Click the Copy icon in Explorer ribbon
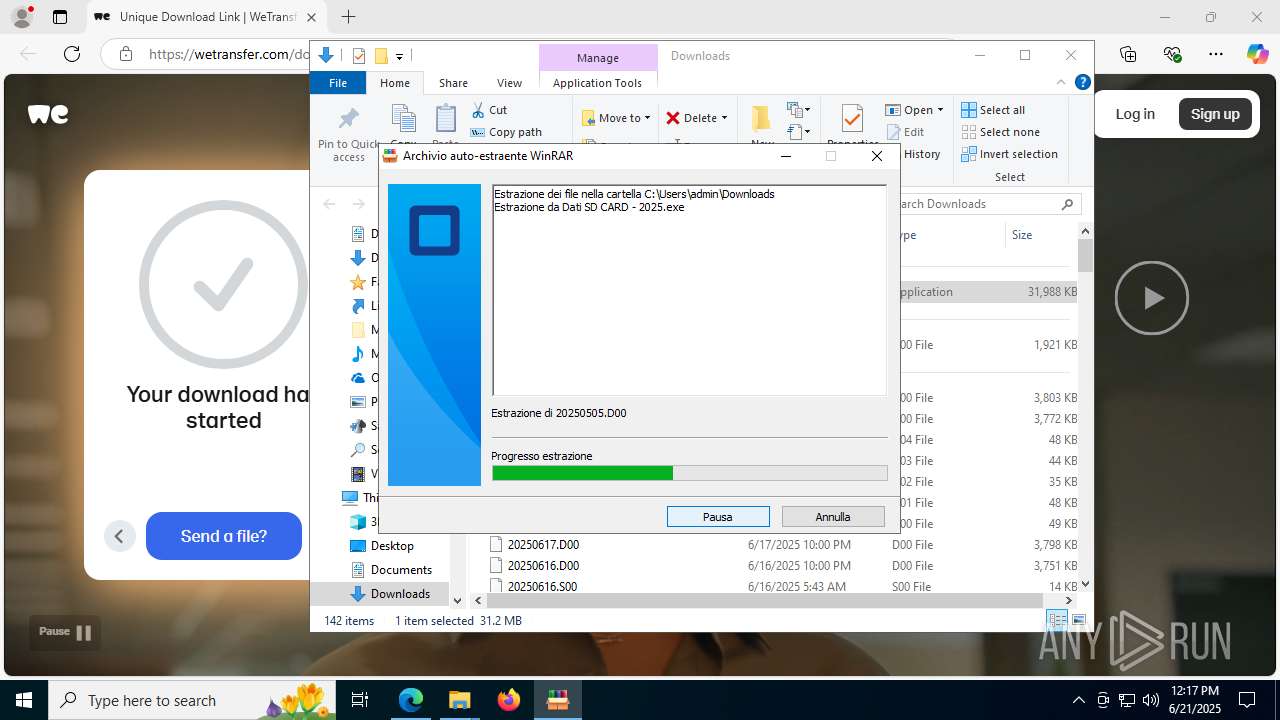The width and height of the screenshot is (1280, 720). tap(404, 119)
